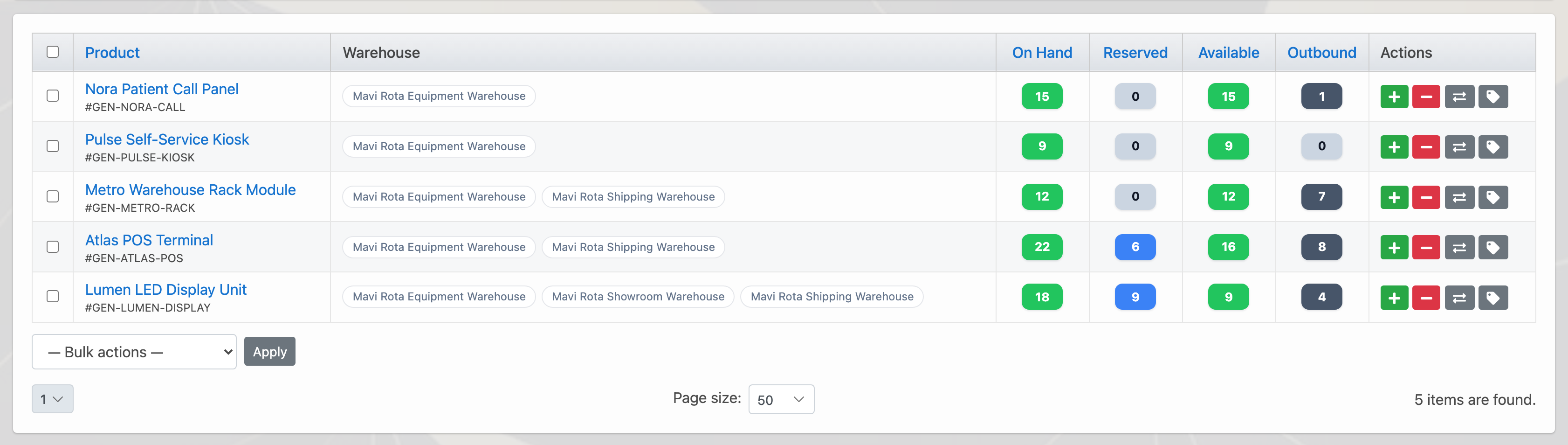
Task: Click tag icon for Atlas POS Terminal
Action: point(1492,247)
